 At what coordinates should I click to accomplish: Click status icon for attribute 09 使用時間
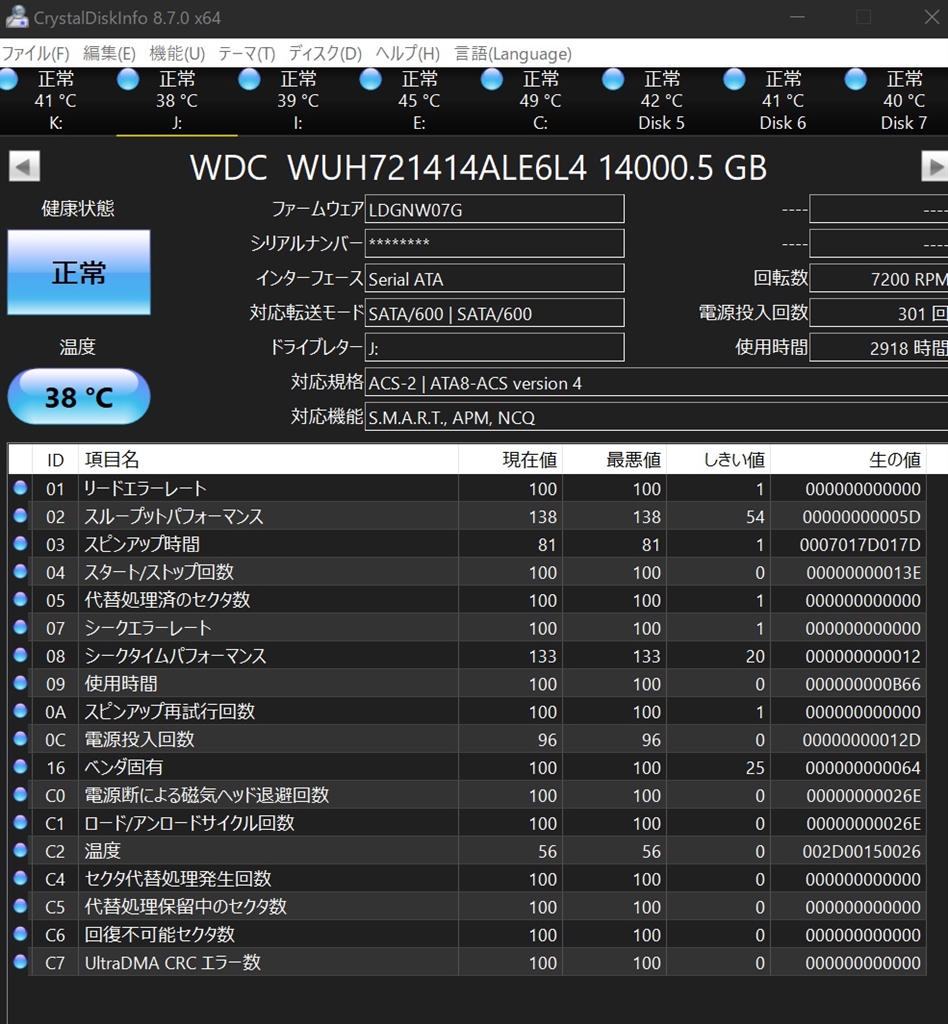pyautogui.click(x=20, y=683)
